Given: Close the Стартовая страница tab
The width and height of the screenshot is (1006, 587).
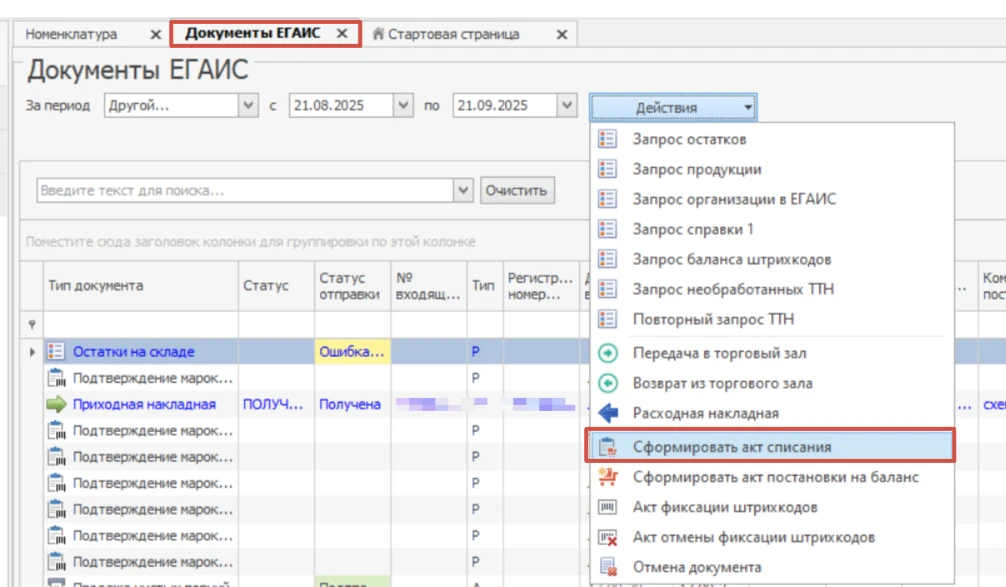Looking at the screenshot, I should [x=561, y=35].
